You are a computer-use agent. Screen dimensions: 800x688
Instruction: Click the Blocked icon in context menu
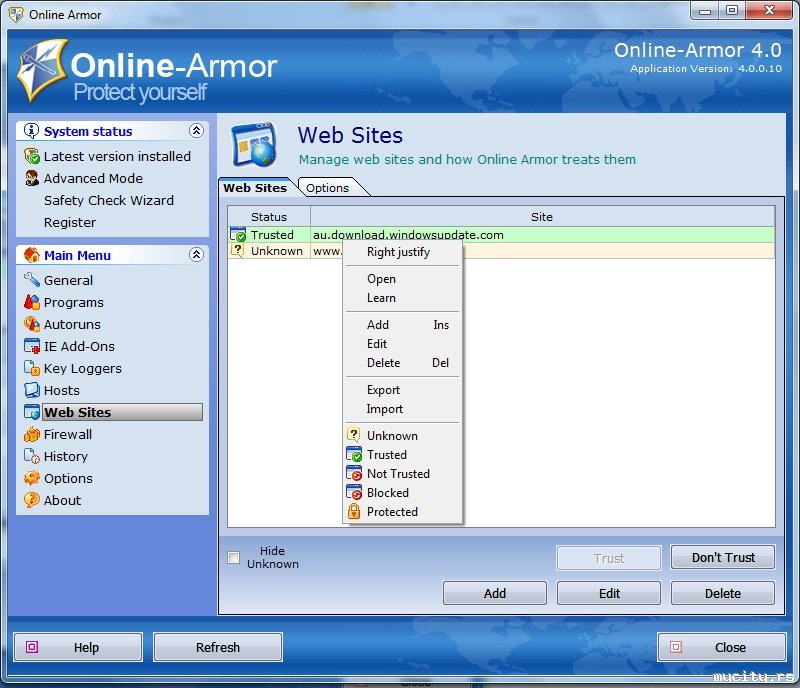[354, 492]
